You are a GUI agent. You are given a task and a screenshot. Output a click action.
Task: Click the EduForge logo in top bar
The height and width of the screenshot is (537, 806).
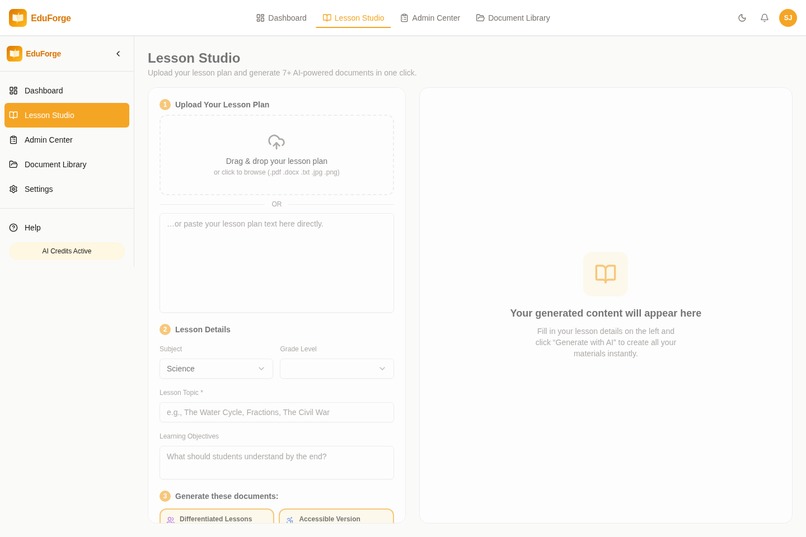tap(40, 18)
